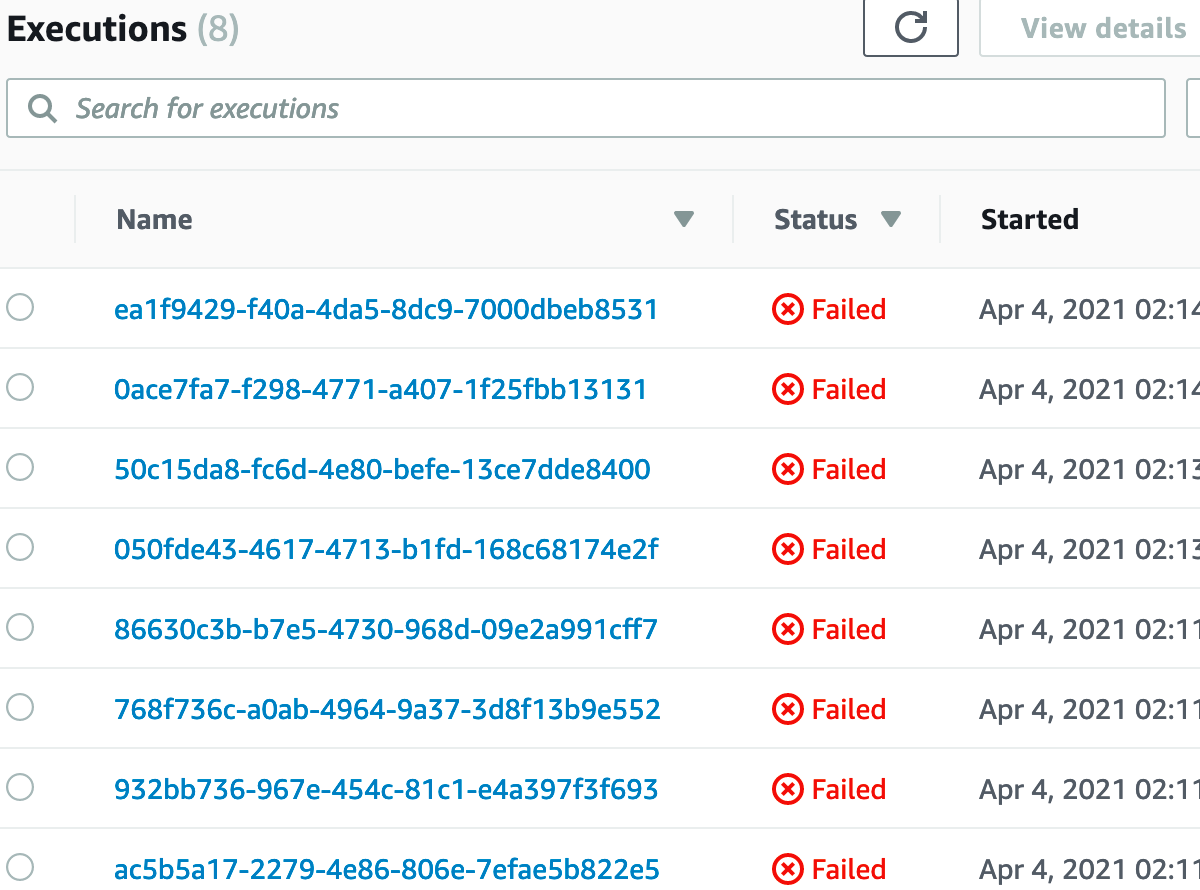Select radio button for 050fde43 execution

pos(21,548)
